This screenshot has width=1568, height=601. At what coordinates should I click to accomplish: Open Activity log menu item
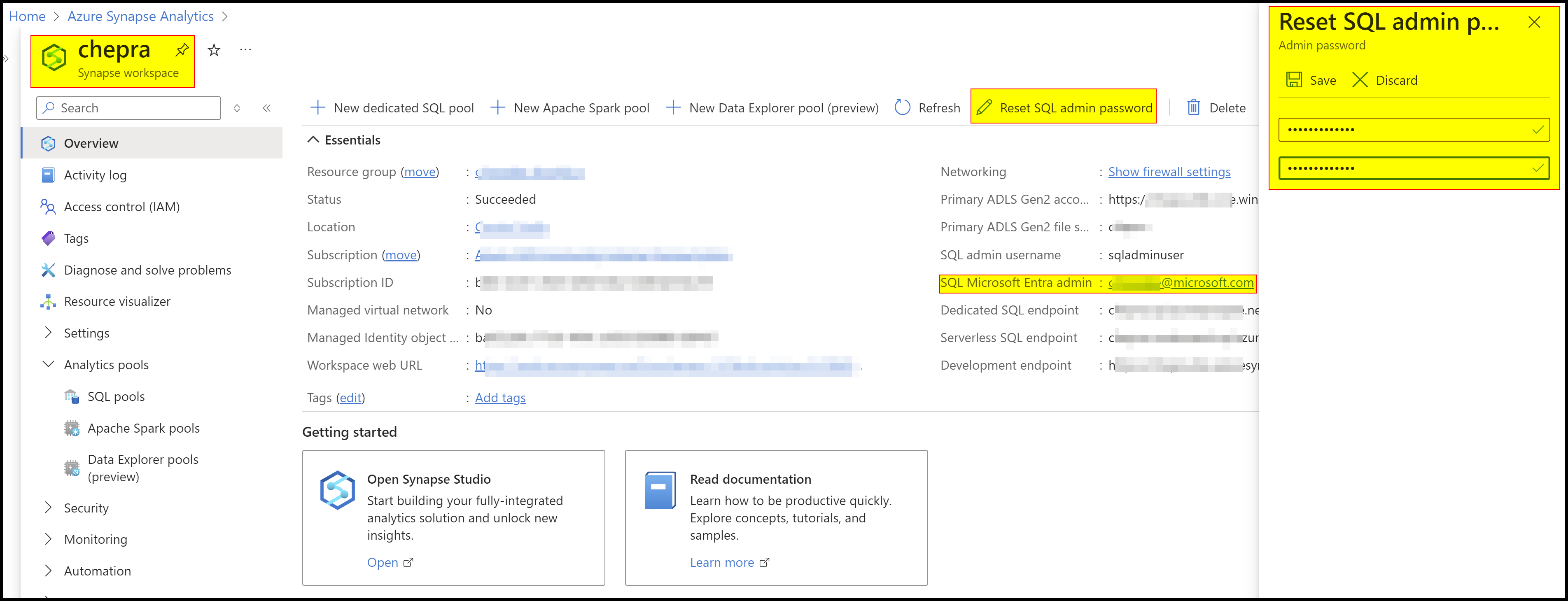click(x=95, y=175)
